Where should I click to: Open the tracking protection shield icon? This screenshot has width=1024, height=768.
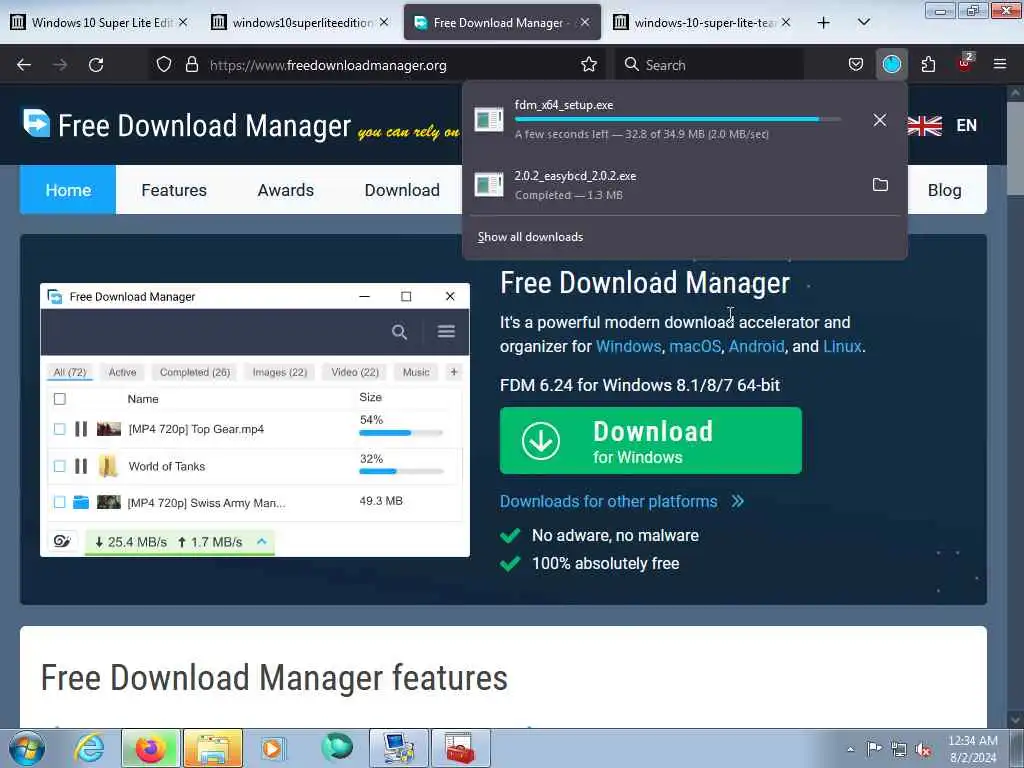[164, 65]
